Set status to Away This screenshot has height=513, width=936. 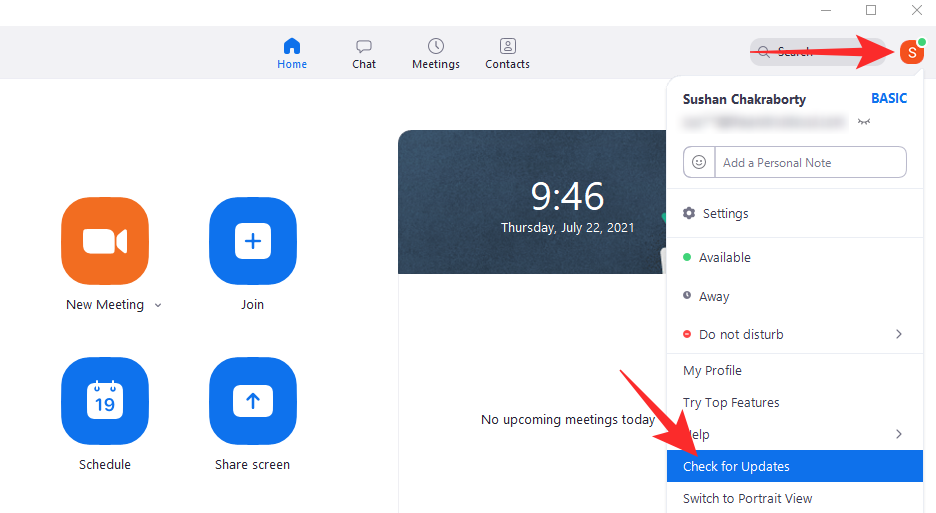(x=714, y=297)
